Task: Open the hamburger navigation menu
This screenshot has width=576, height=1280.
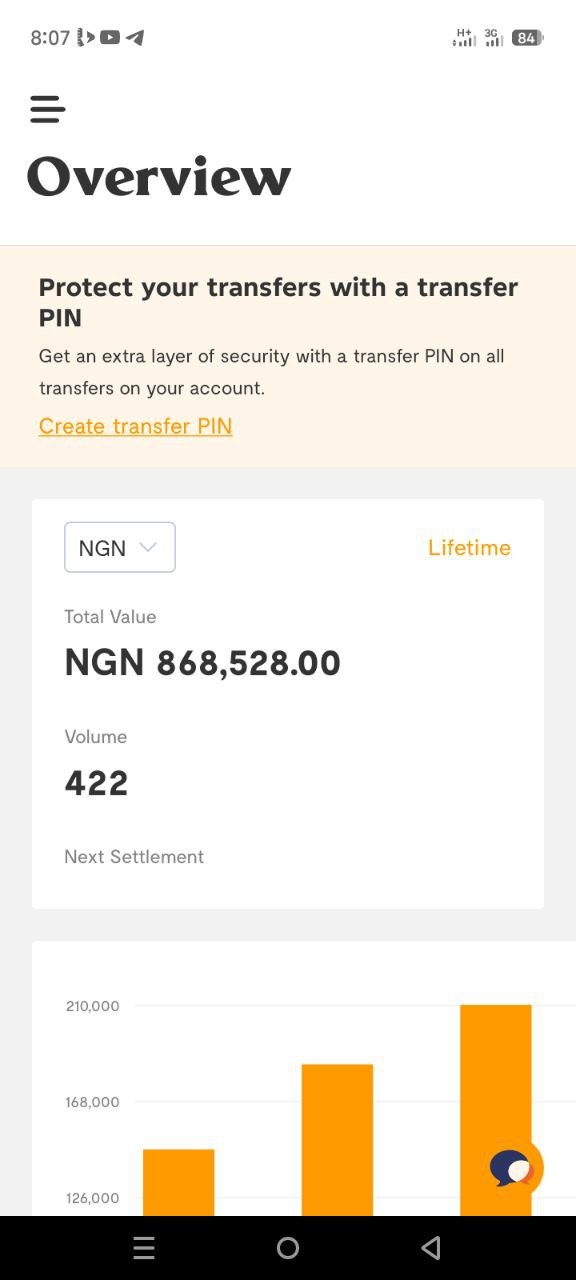Action: tap(47, 109)
